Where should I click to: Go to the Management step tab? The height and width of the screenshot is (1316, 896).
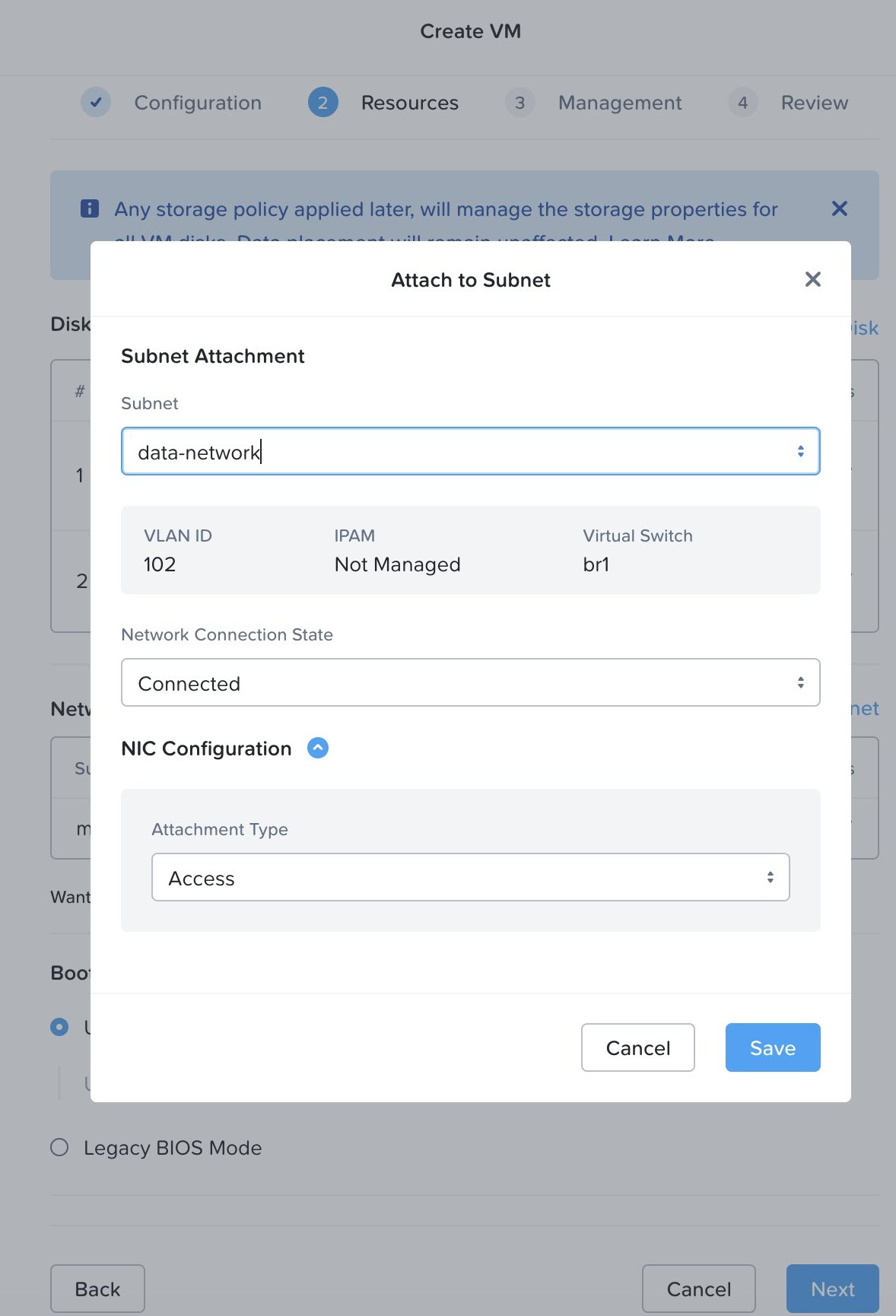coord(619,103)
